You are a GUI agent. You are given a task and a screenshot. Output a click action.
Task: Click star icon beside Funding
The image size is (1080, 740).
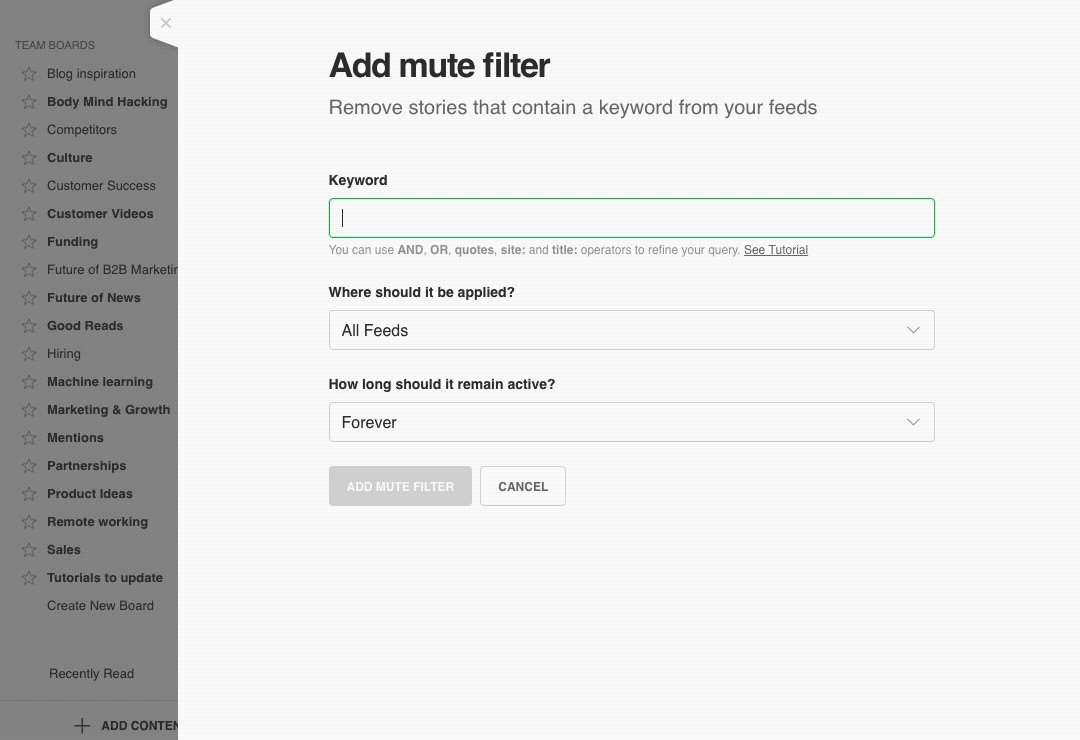click(29, 242)
